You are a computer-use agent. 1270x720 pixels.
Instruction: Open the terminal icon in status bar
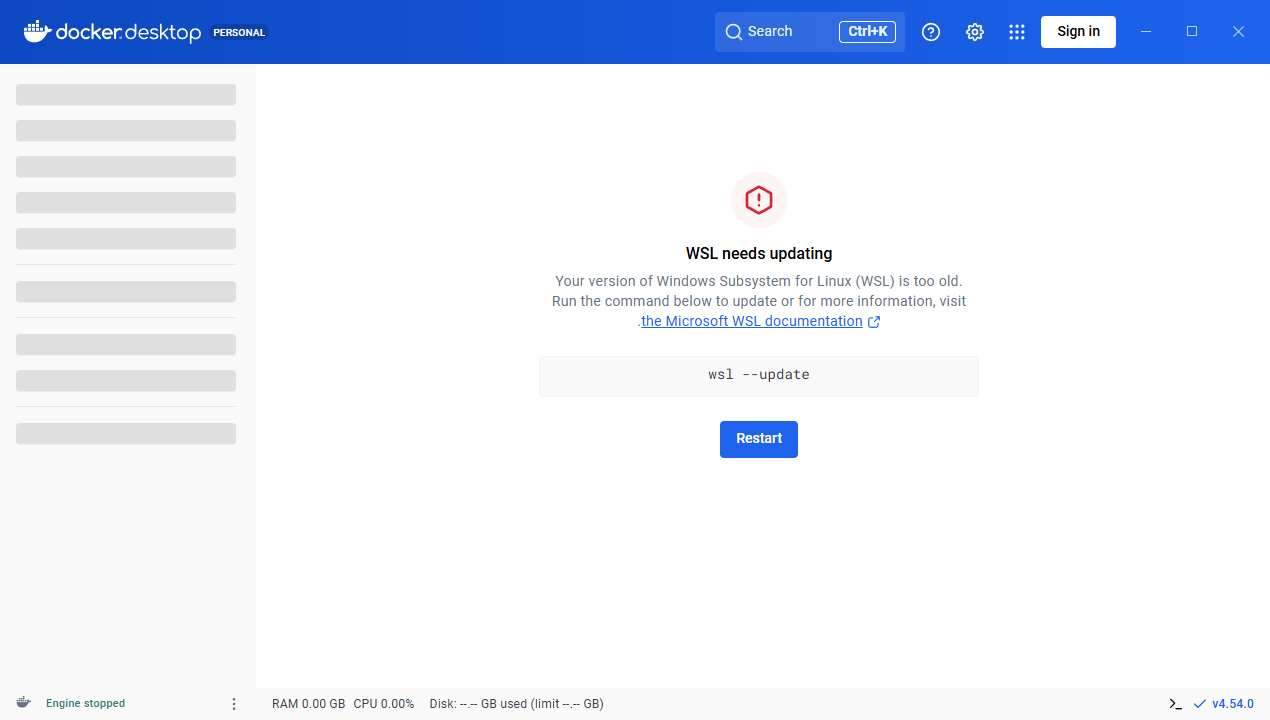pyautogui.click(x=1176, y=704)
